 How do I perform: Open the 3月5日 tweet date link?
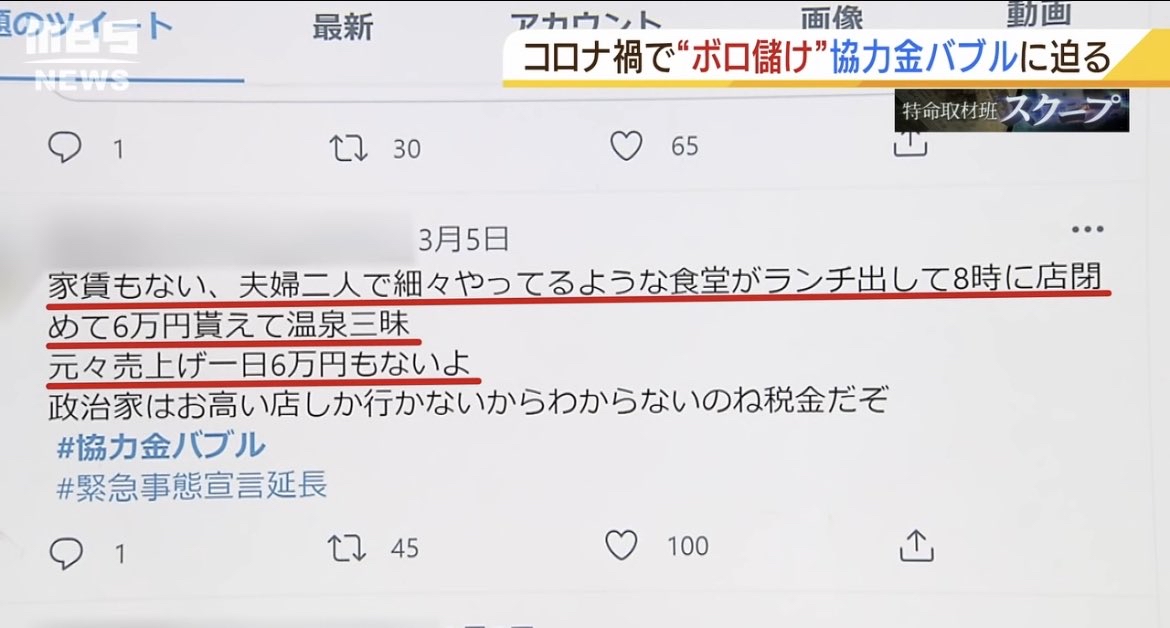(x=463, y=239)
